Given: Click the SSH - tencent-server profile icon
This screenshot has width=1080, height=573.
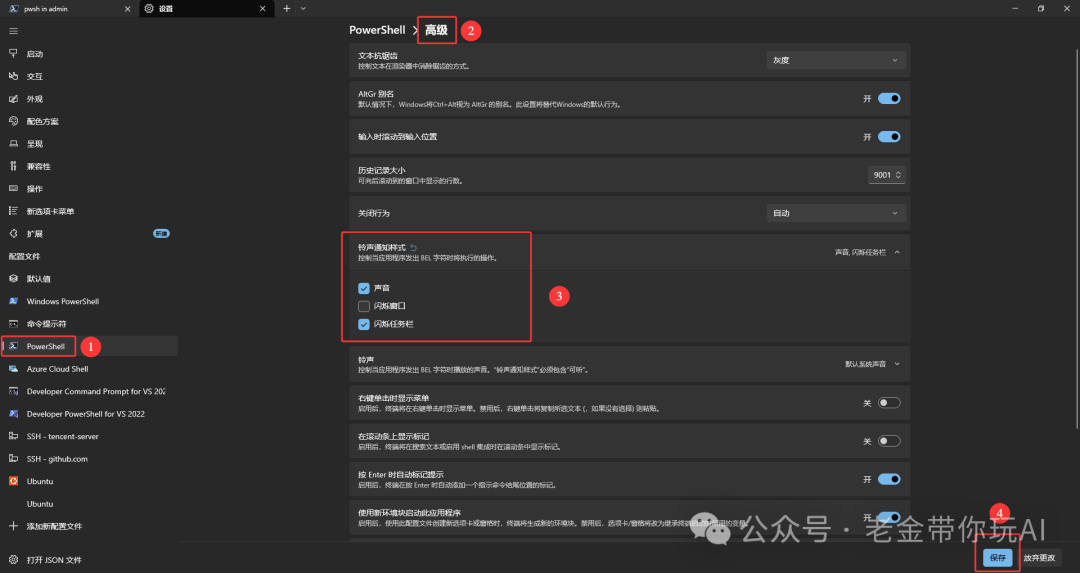Looking at the screenshot, I should coord(13,436).
